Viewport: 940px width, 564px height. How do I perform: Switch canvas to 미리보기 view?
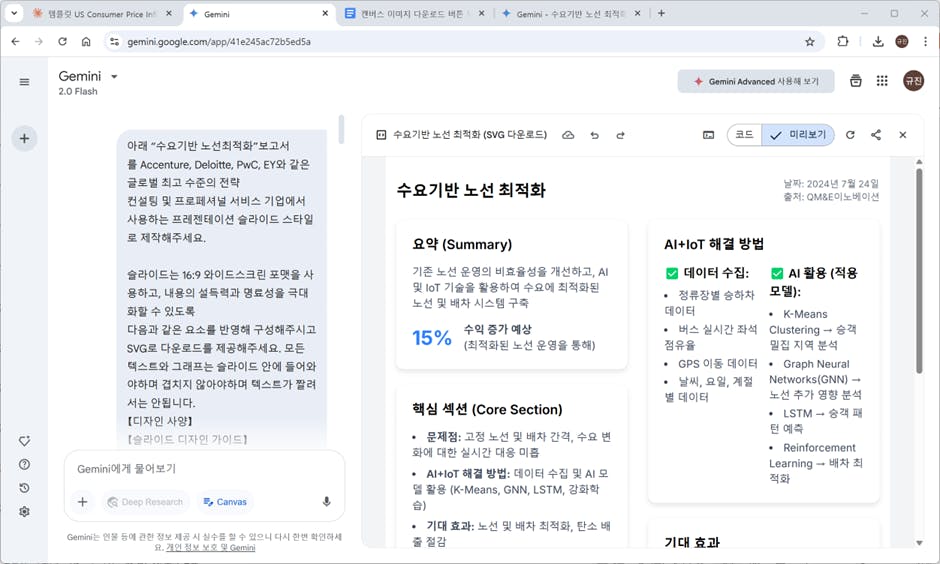coord(798,135)
